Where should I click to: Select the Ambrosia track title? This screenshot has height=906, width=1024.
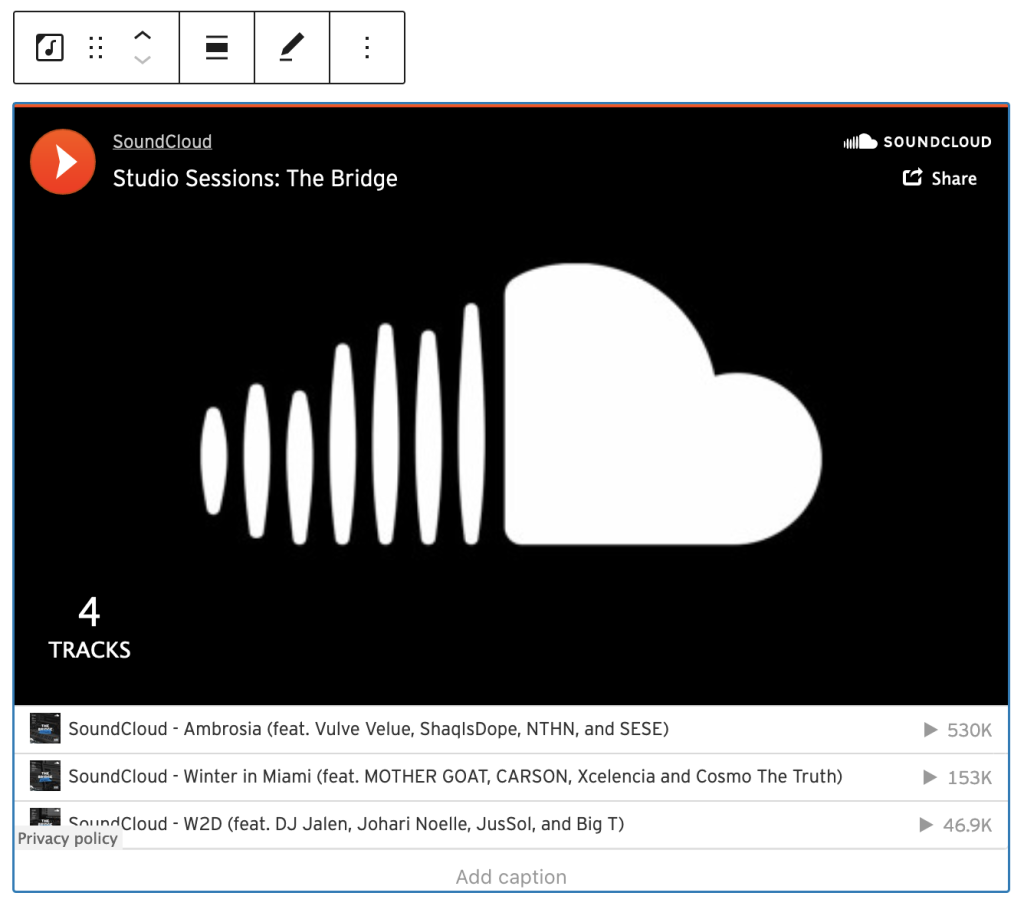tap(367, 729)
